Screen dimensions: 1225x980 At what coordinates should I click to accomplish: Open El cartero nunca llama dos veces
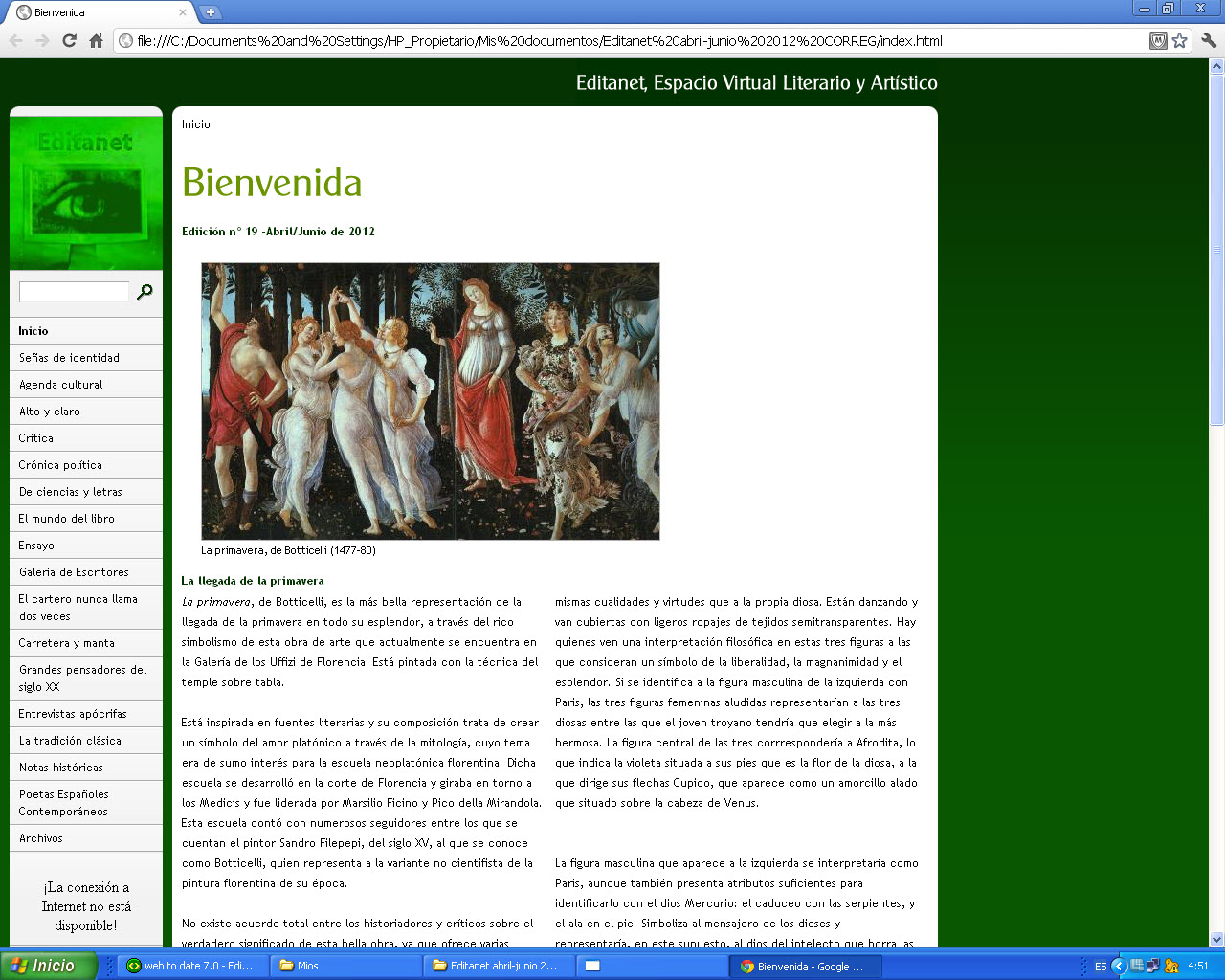(86, 608)
